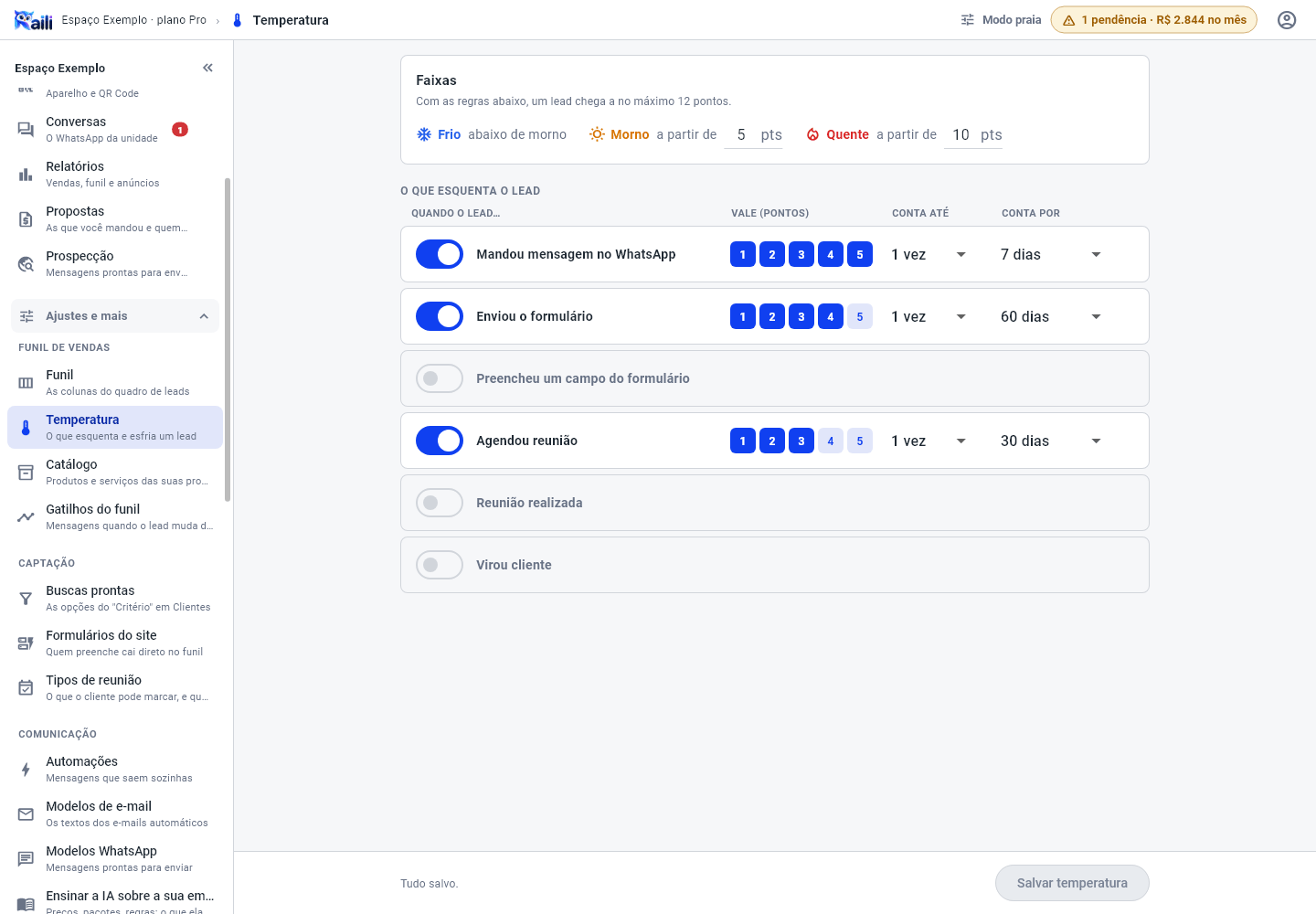Screen dimensions: 1316x914
Task: Click Modo praia button
Action: pos(1001,20)
